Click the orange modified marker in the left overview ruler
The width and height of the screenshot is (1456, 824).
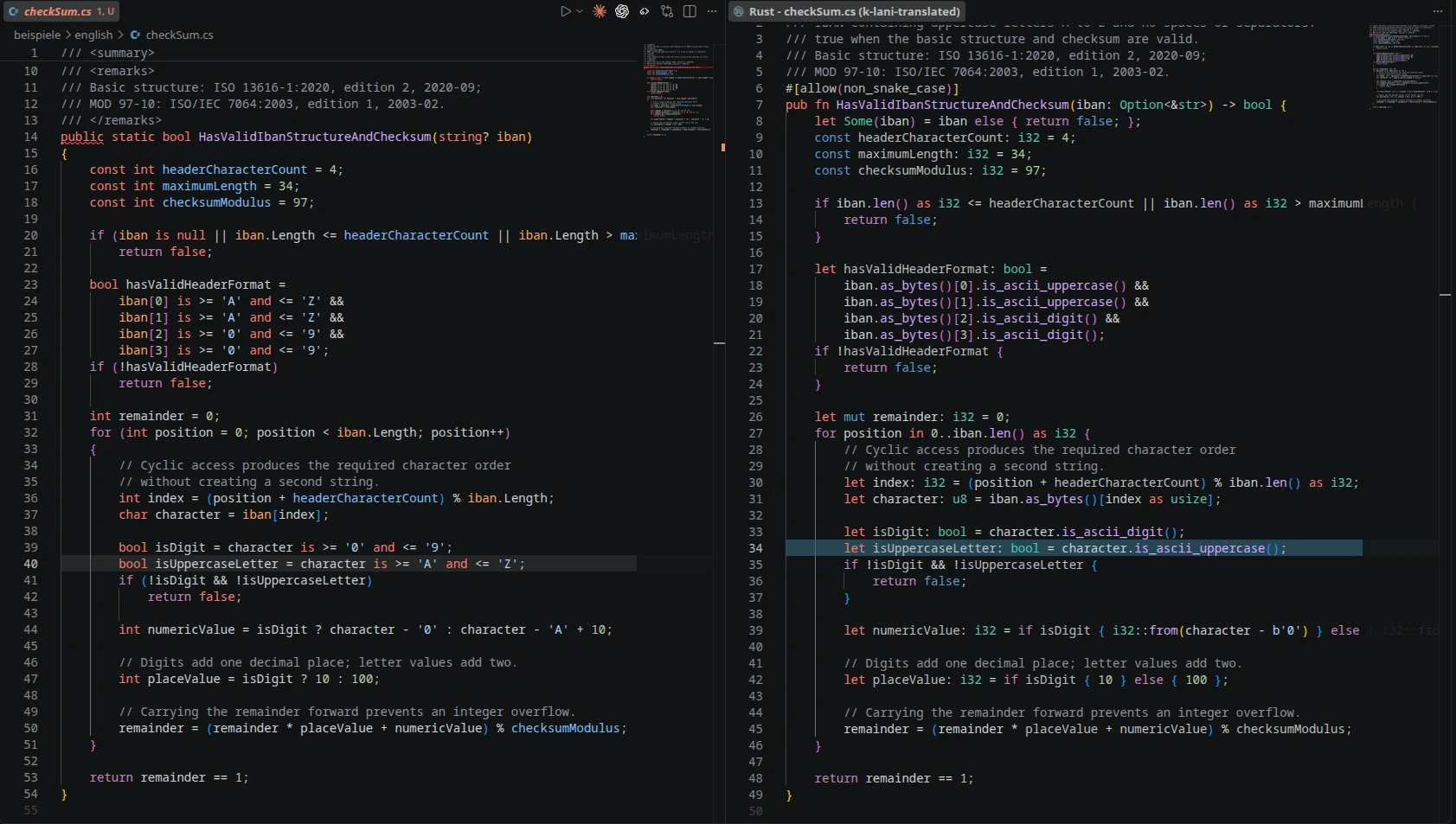(722, 148)
